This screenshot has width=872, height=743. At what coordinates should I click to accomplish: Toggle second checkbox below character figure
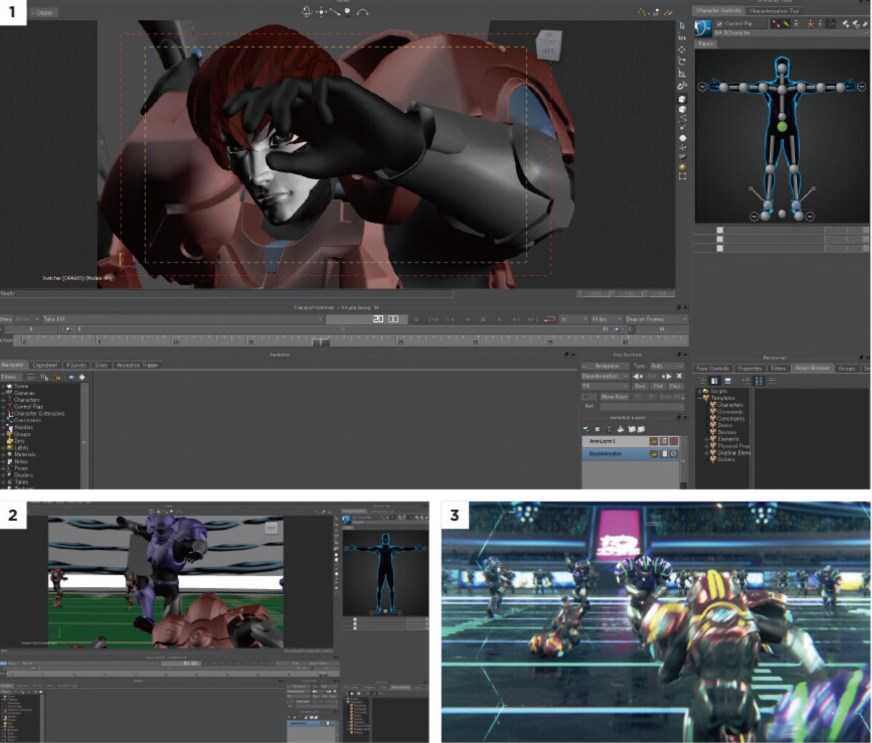coord(720,239)
